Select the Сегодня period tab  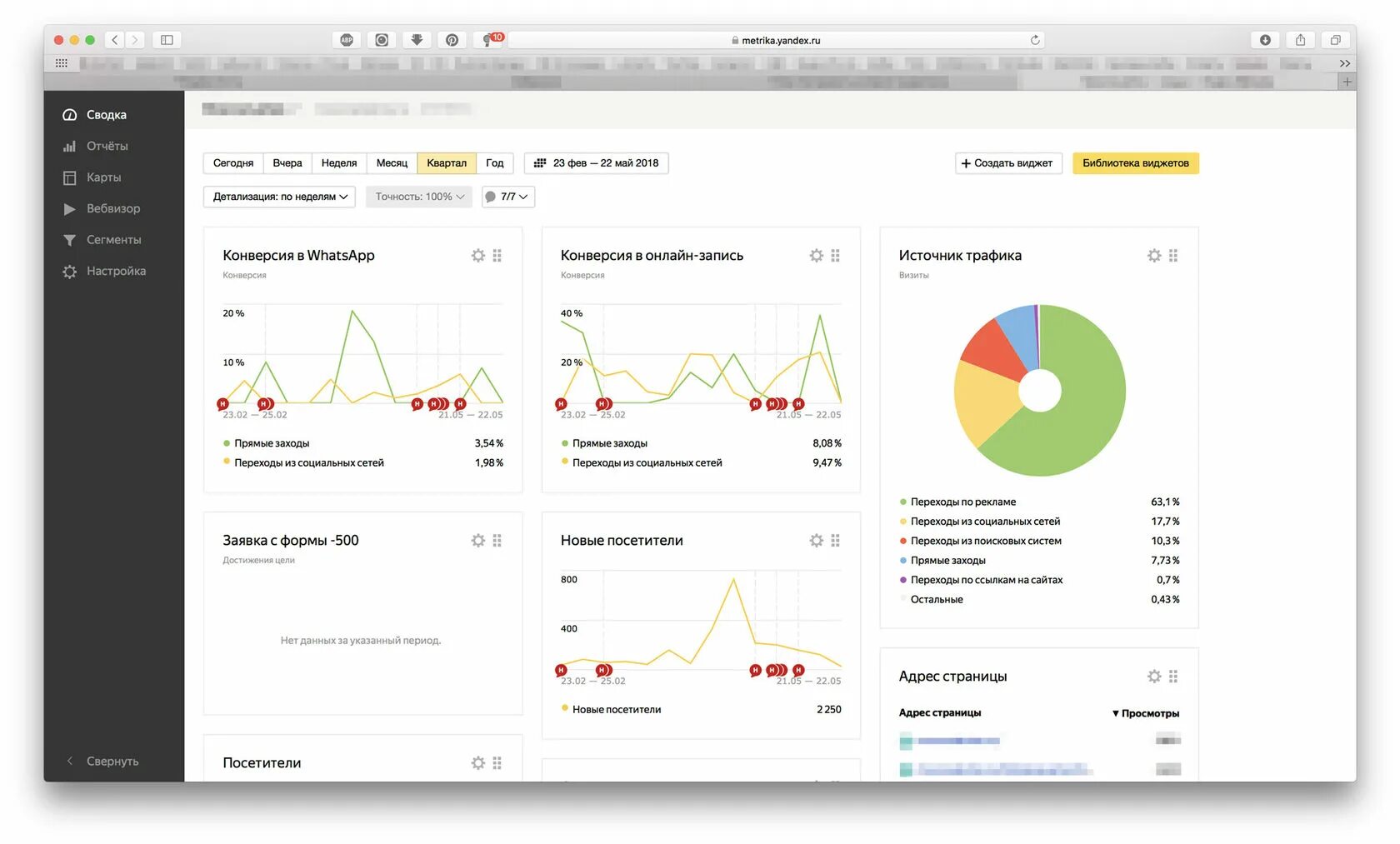click(233, 163)
